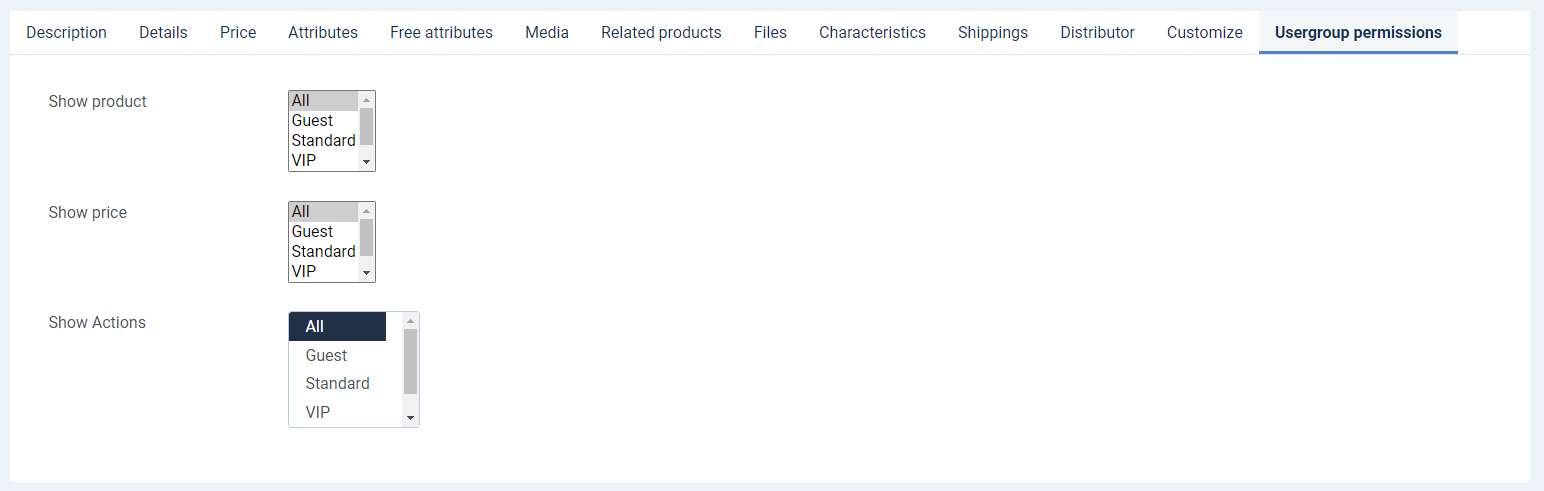
Task: Select Standard in Show price list
Action: 323,251
